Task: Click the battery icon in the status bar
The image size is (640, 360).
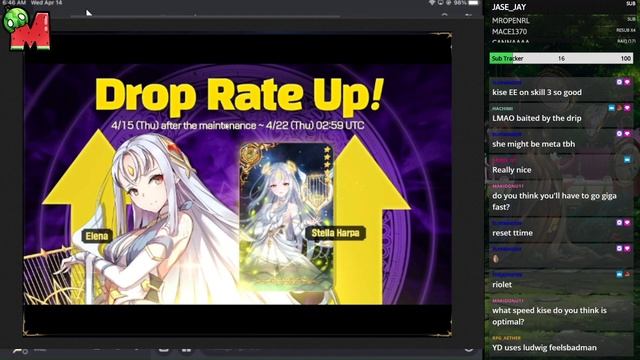Action: tap(473, 2)
